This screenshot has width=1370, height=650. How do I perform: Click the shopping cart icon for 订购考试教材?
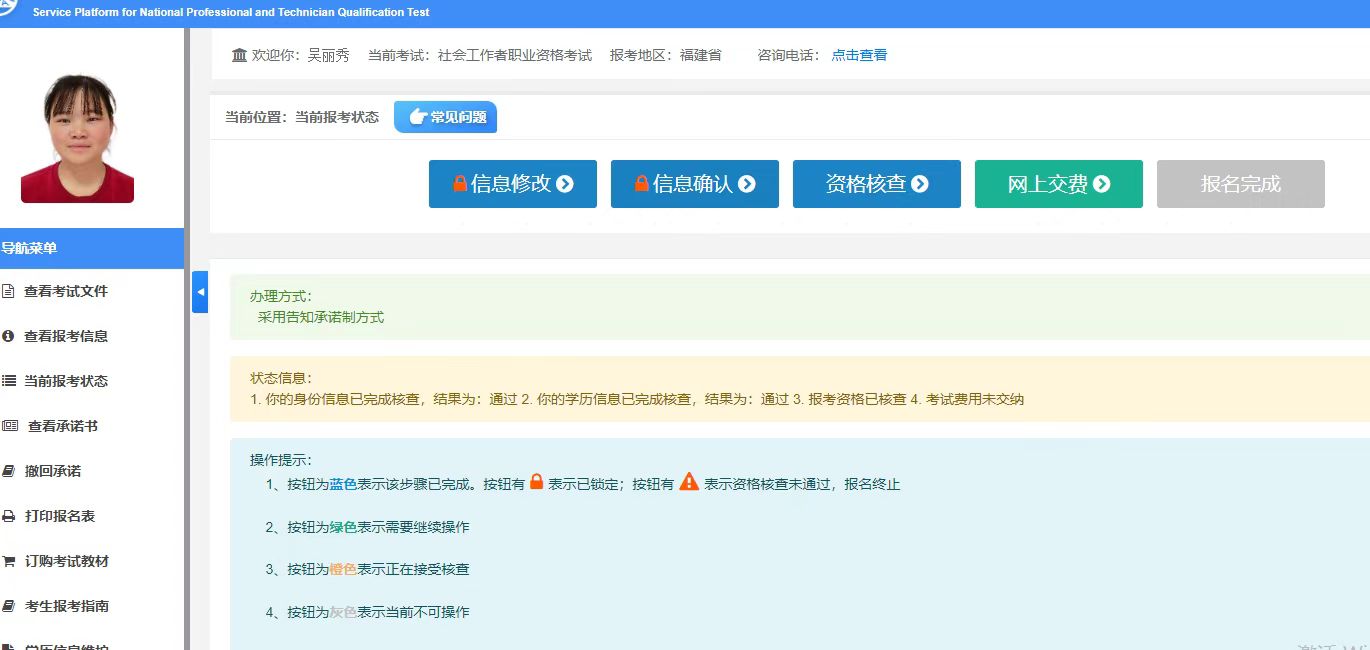[x=9, y=562]
